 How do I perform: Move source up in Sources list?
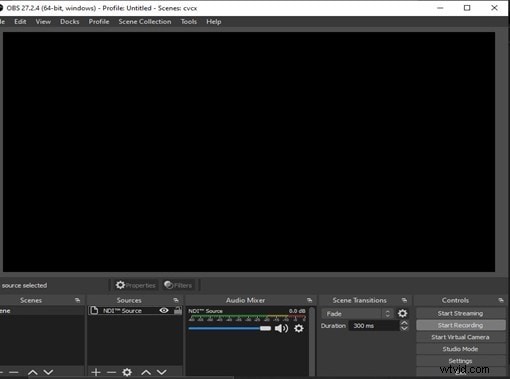tap(146, 372)
